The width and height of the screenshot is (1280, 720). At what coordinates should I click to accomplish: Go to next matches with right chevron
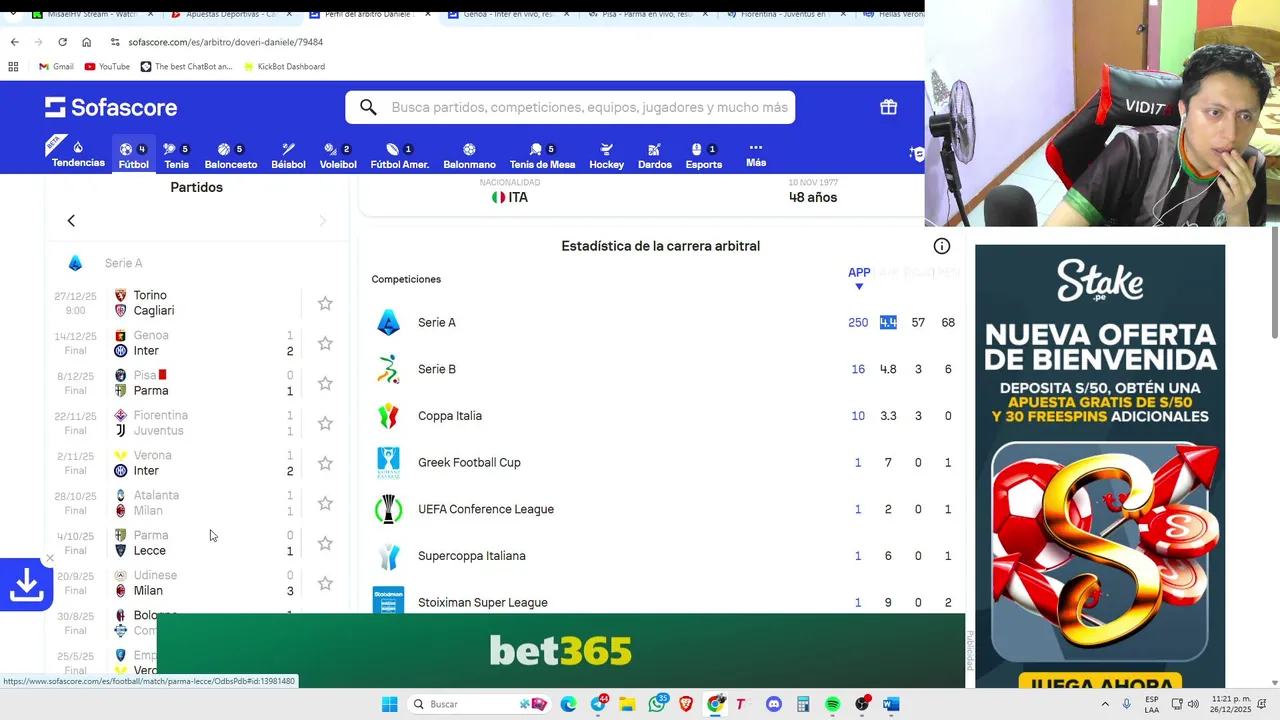tap(322, 220)
